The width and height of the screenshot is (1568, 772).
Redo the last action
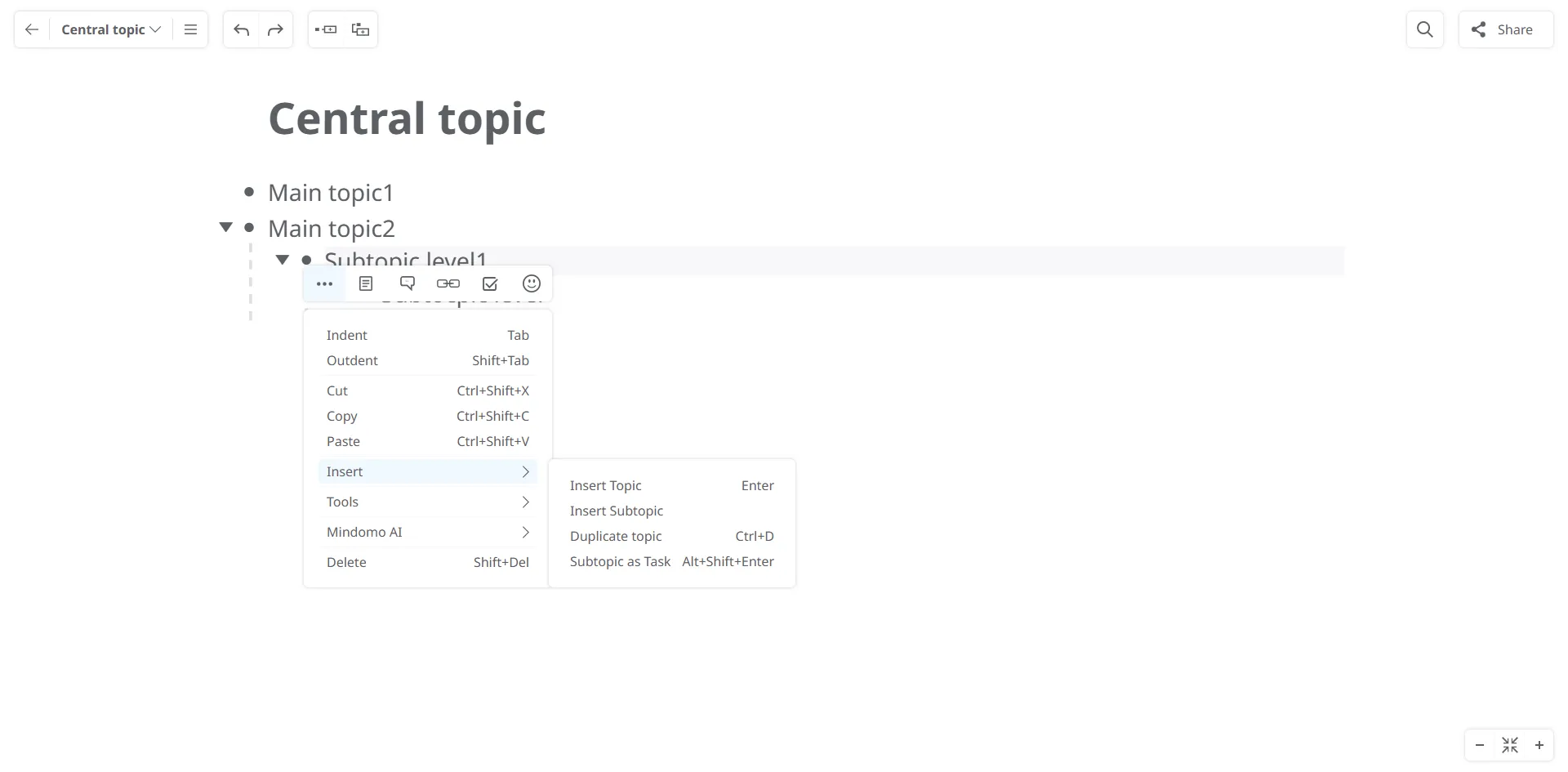(275, 29)
